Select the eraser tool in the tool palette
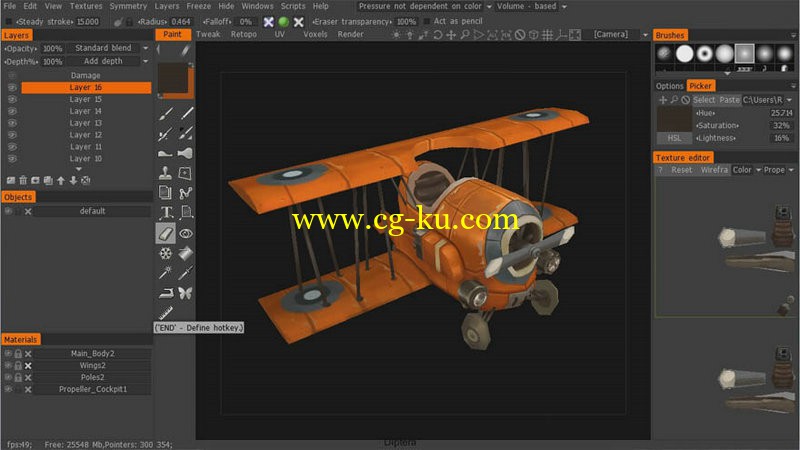The image size is (800, 450). [x=165, y=233]
